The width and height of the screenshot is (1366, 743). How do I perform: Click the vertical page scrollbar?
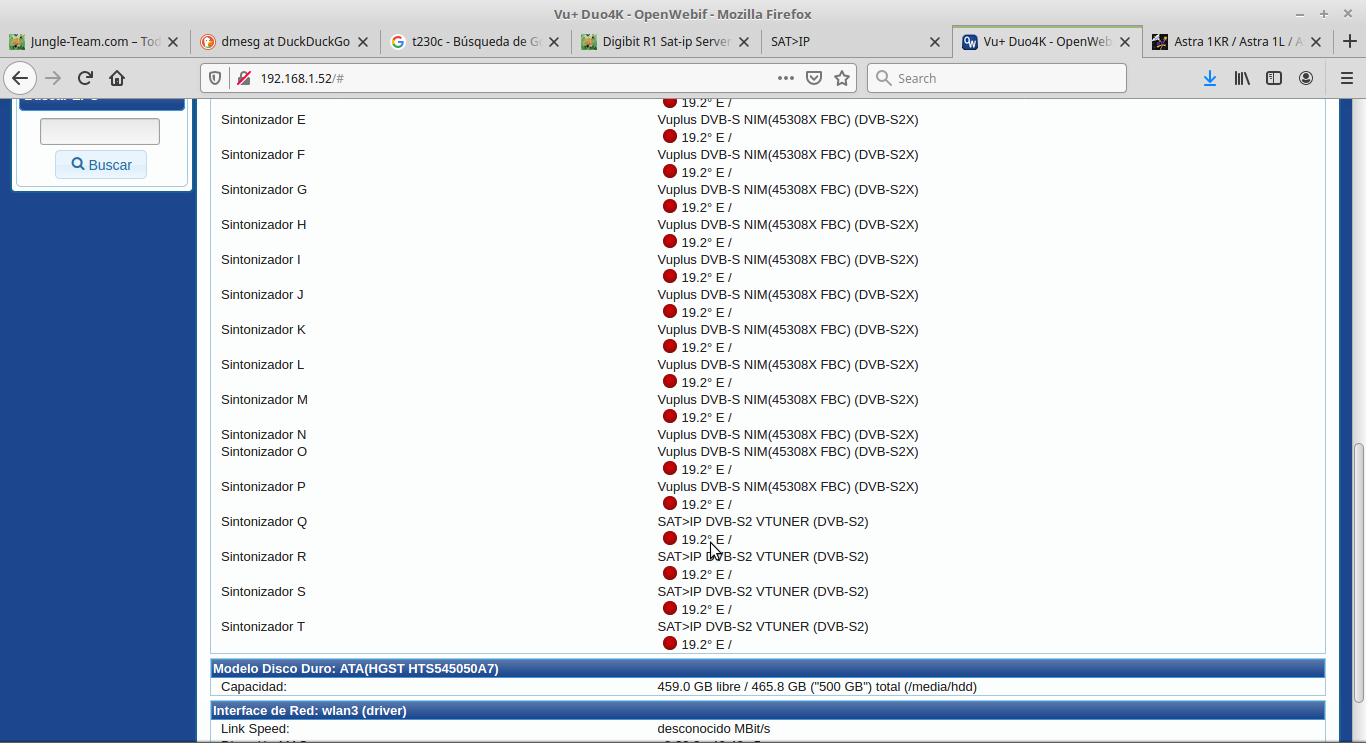[1357, 570]
